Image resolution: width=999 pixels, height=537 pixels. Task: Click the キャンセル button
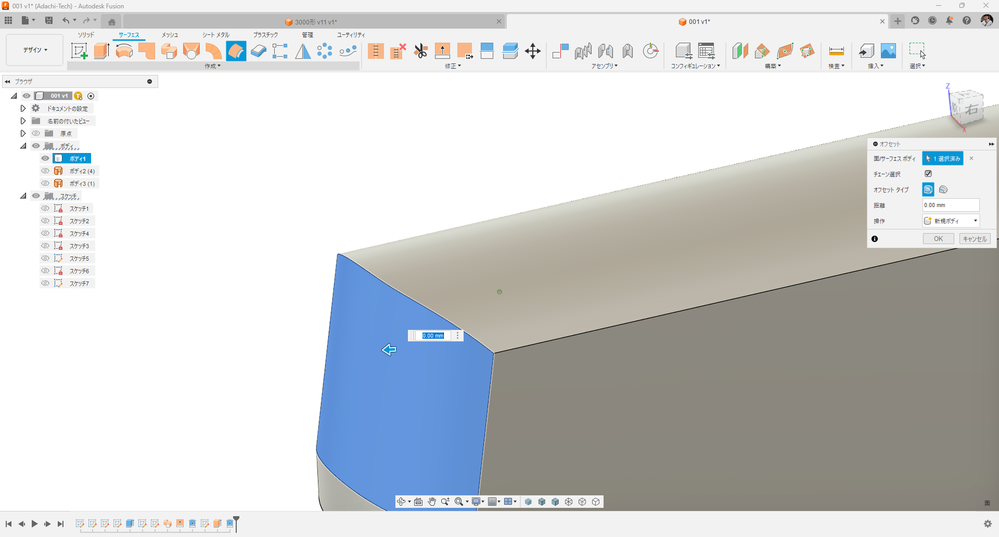(975, 239)
